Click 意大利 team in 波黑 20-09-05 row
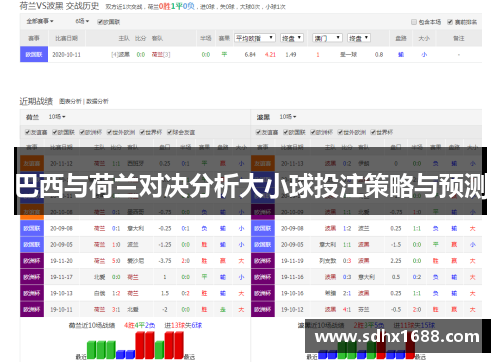Screen dimensions: 500x362 pyautogui.click(x=327, y=245)
